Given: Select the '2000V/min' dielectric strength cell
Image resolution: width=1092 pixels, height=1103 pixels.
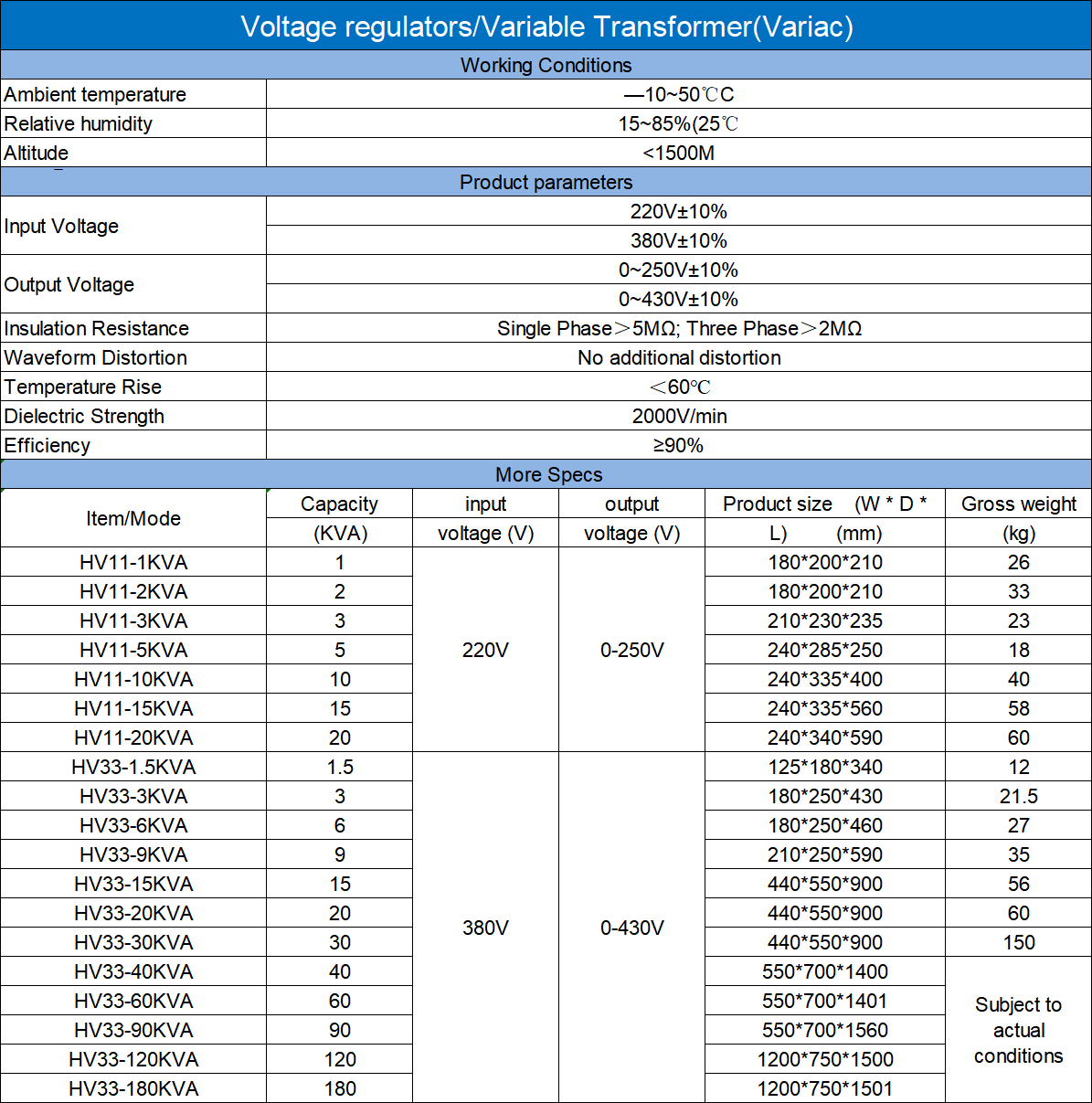Looking at the screenshot, I should (x=678, y=416).
